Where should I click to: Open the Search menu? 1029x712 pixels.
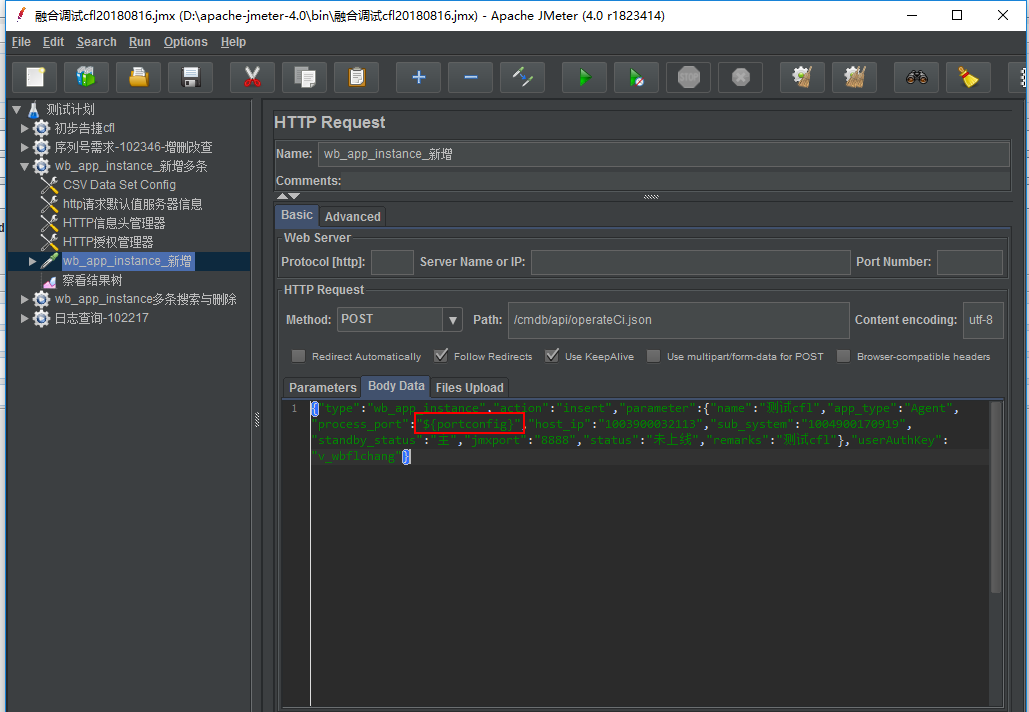[96, 42]
